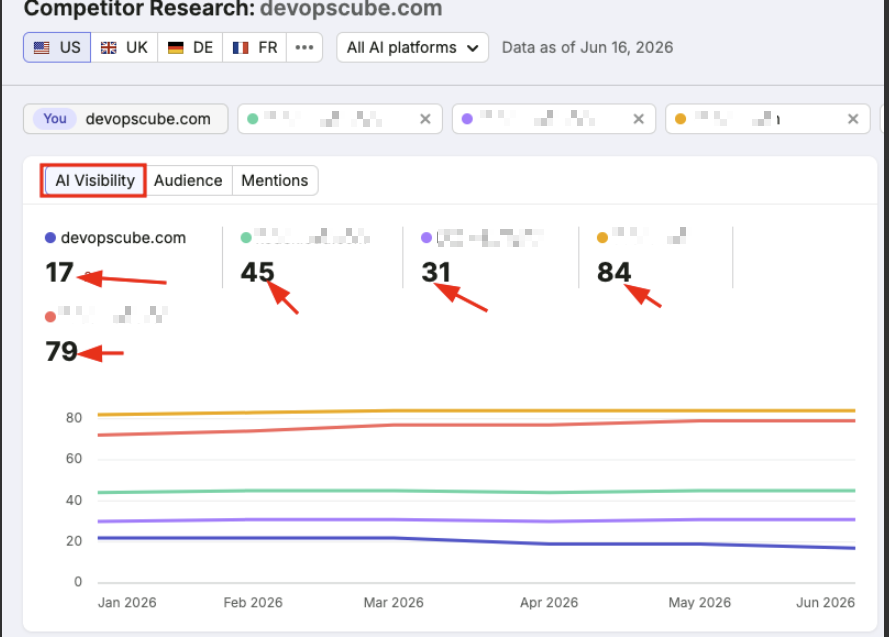Switch to the Audience tab
The image size is (889, 637).
pos(188,181)
